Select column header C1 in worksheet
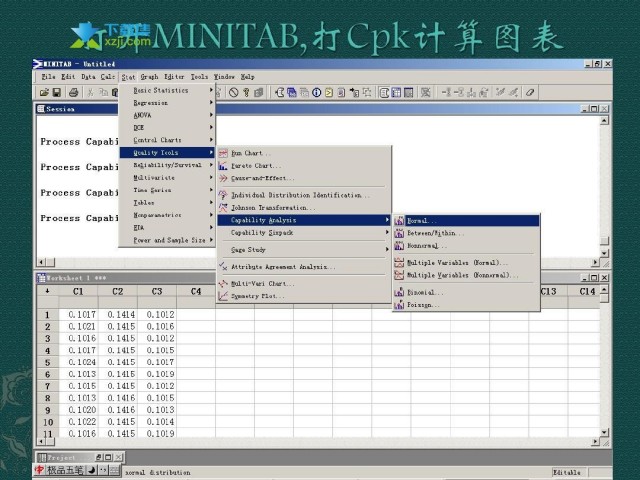Image resolution: width=640 pixels, height=480 pixels. tap(78, 291)
